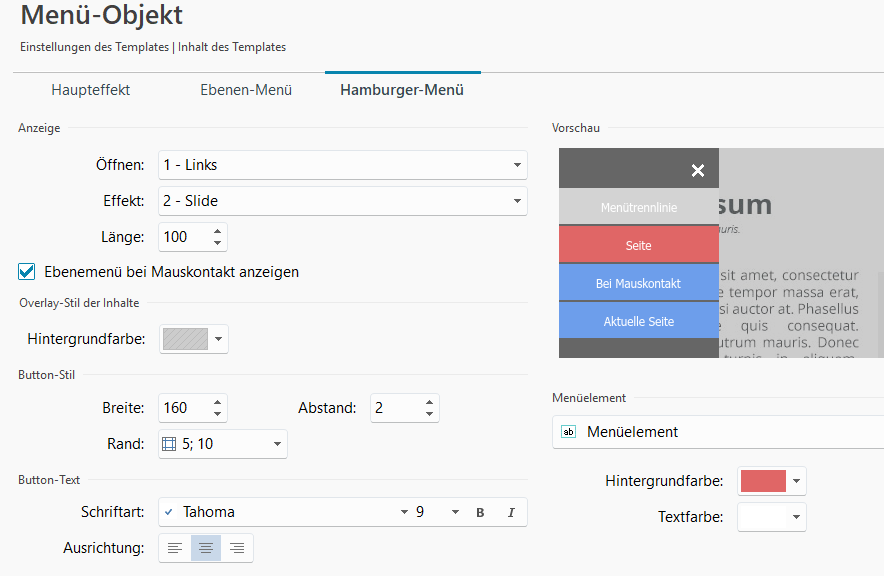Screen dimensions: 884x576
Task: Select right text alignment icon
Action: pos(237,548)
